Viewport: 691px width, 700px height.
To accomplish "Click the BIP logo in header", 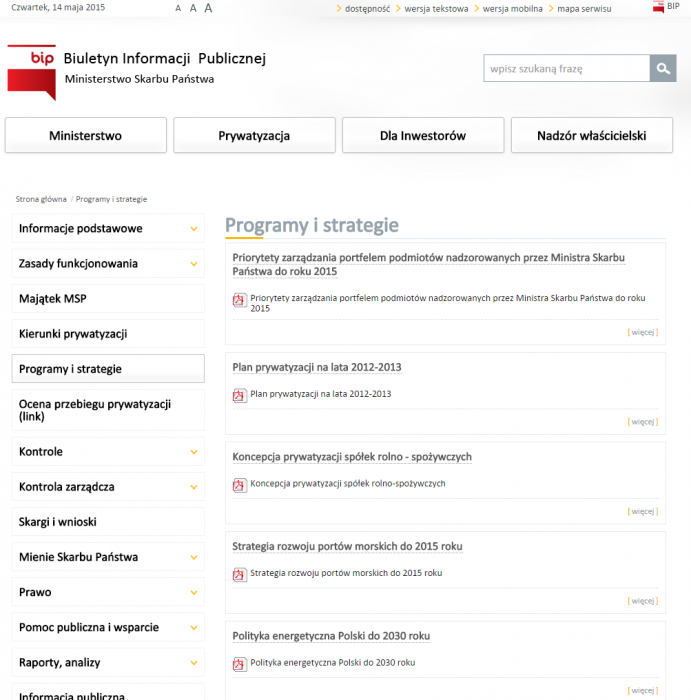I will point(32,72).
